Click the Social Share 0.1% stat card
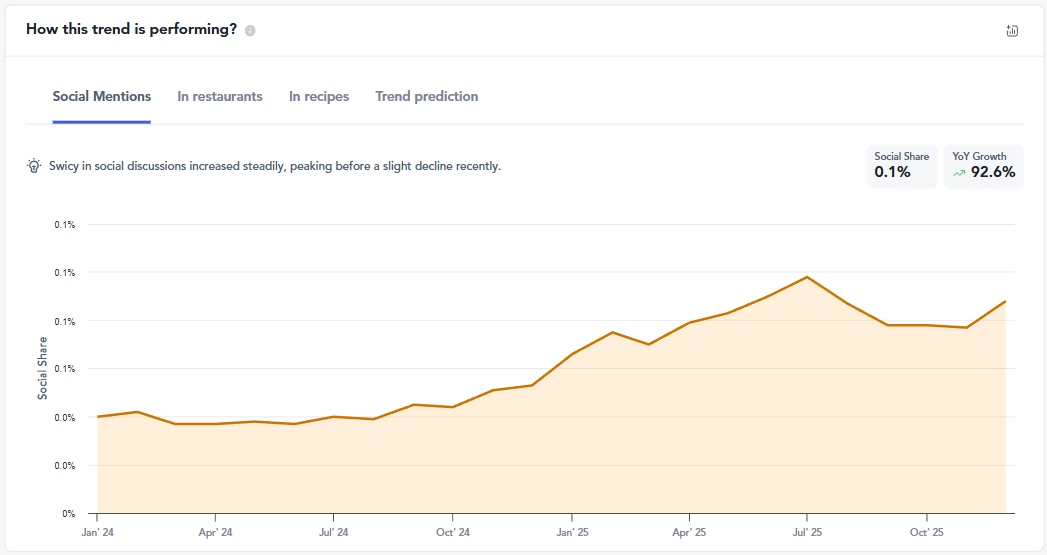Image resolution: width=1047 pixels, height=555 pixels. pyautogui.click(x=901, y=166)
